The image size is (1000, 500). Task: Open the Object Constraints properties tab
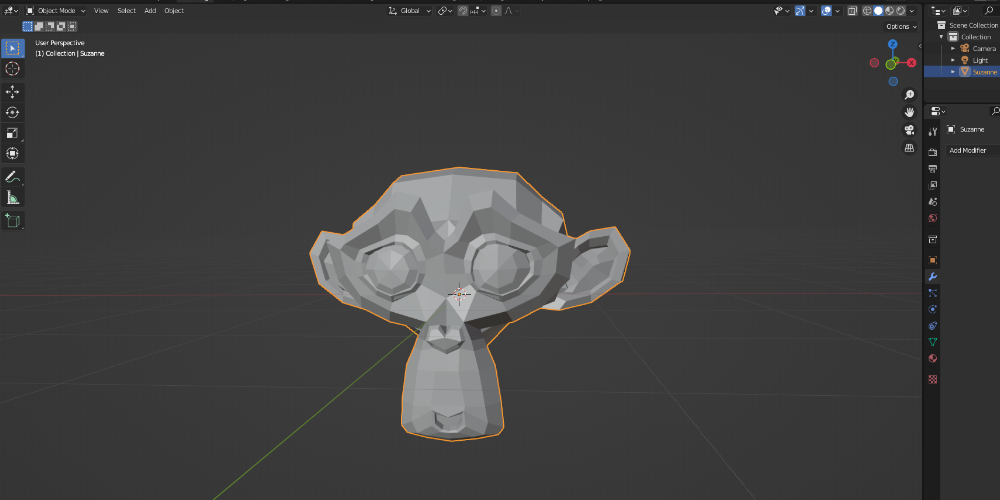932,326
